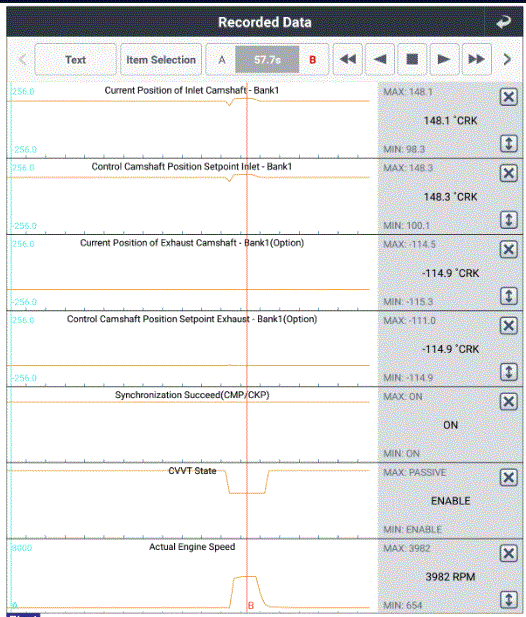This screenshot has width=526, height=617.
Task: Fast rewind the recording
Action: 348,59
